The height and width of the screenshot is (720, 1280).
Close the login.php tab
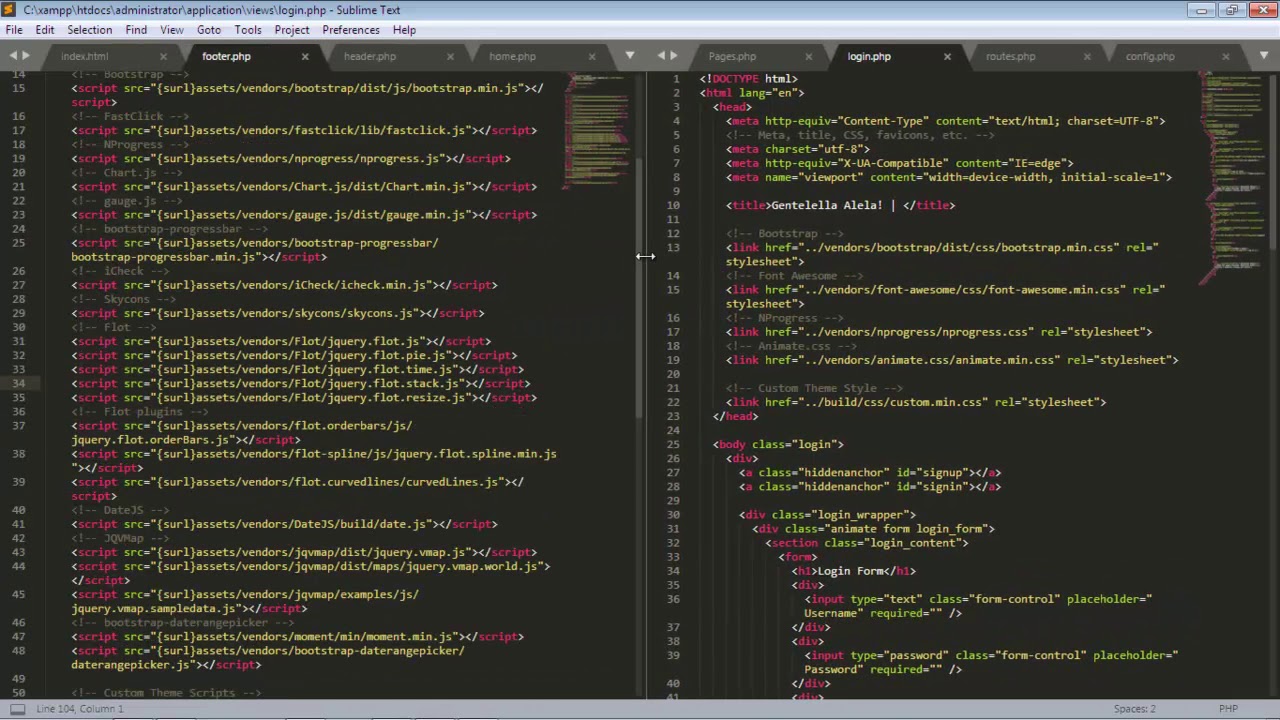tap(947, 56)
